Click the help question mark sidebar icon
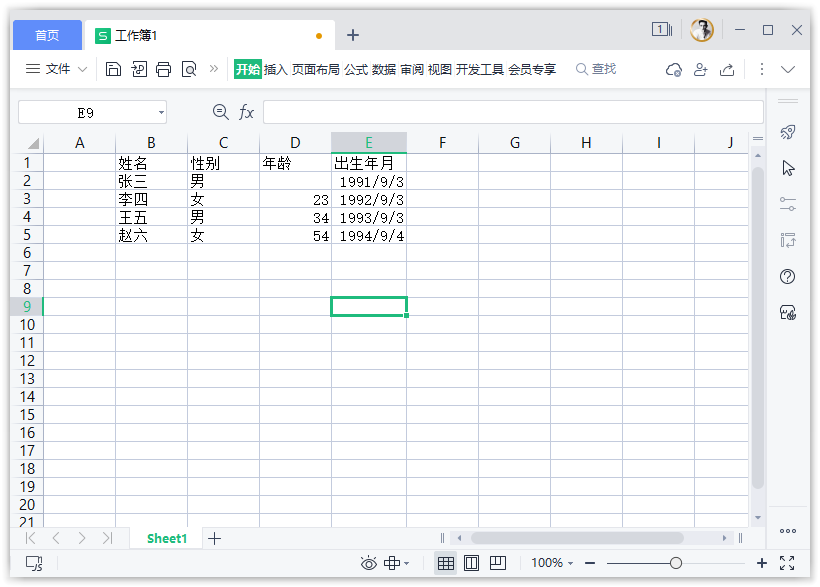The image size is (820, 587). click(788, 277)
